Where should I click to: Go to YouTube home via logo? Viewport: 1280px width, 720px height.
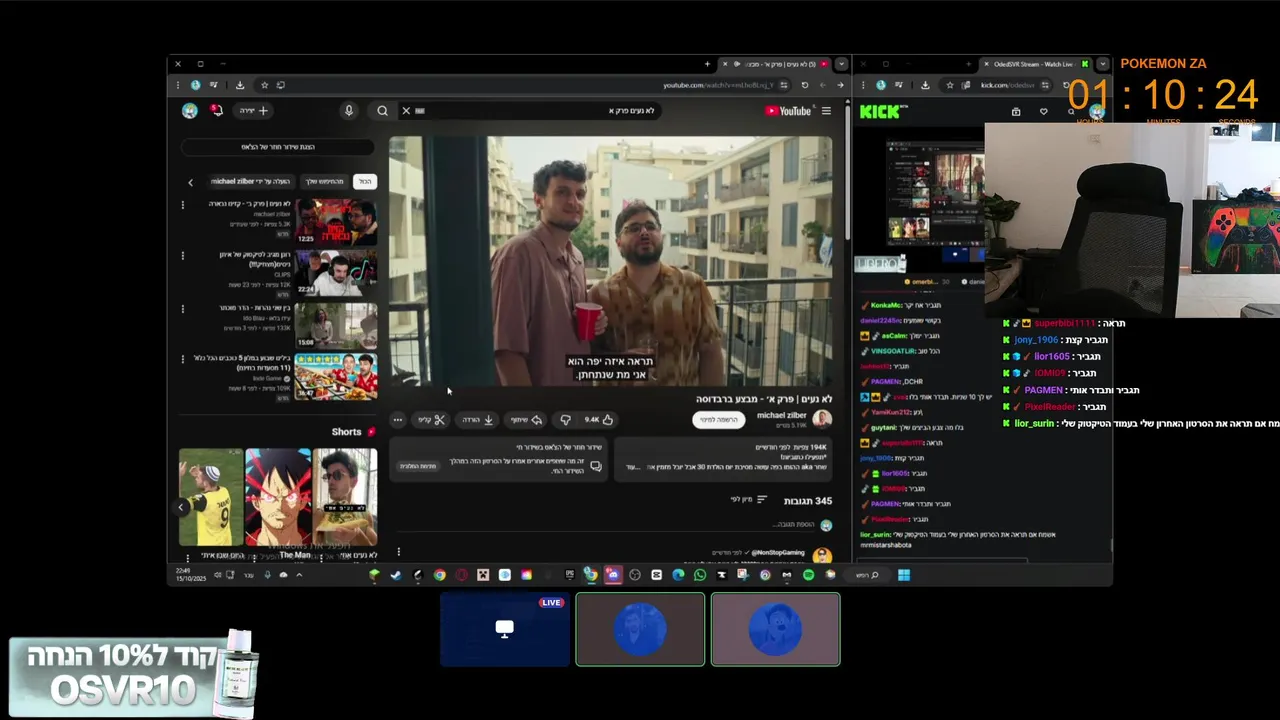[788, 111]
